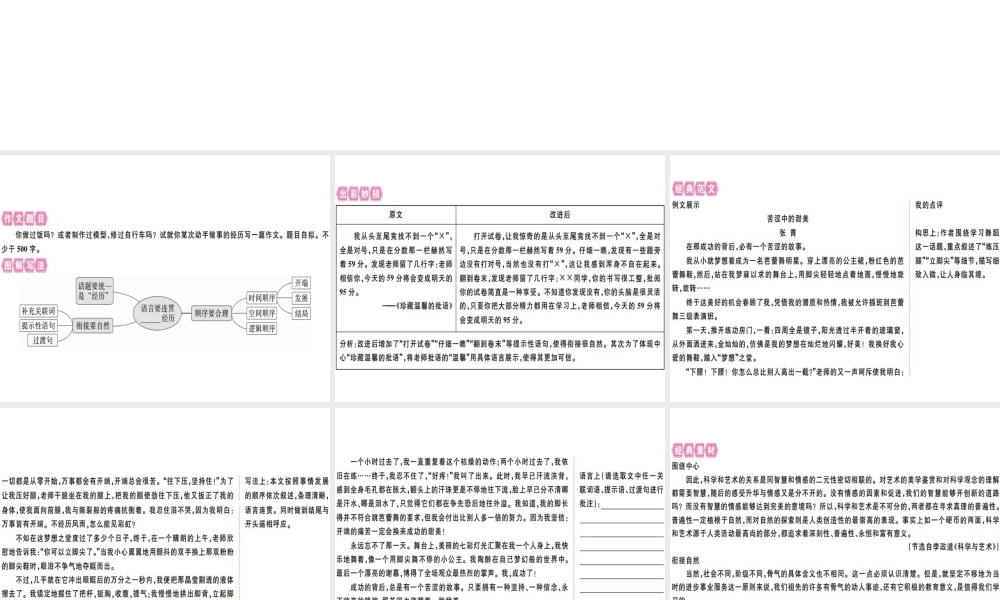The image size is (1000, 600).
Task: Click the 改进后 table column header
Action: click(x=560, y=214)
